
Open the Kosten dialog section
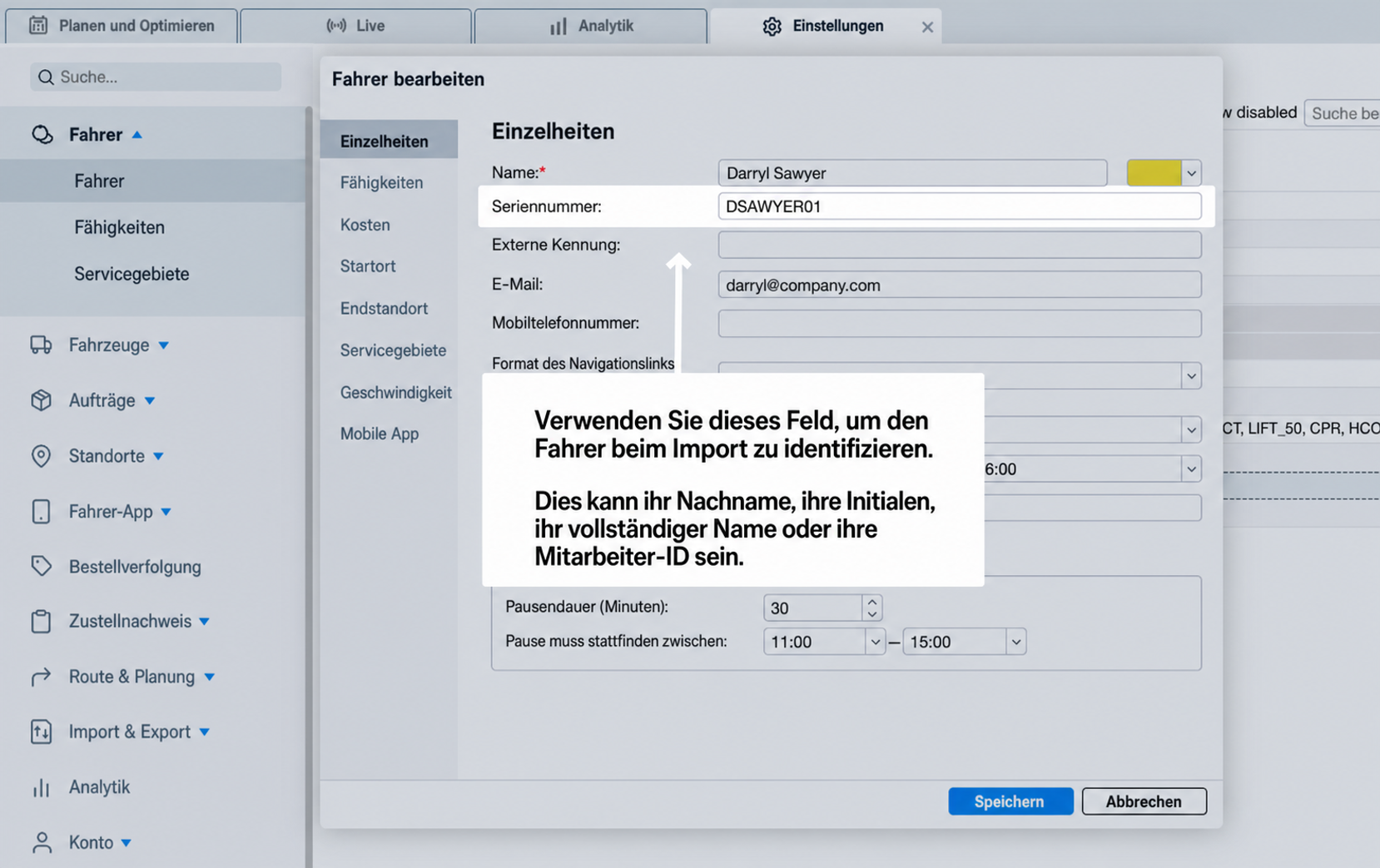(x=365, y=225)
